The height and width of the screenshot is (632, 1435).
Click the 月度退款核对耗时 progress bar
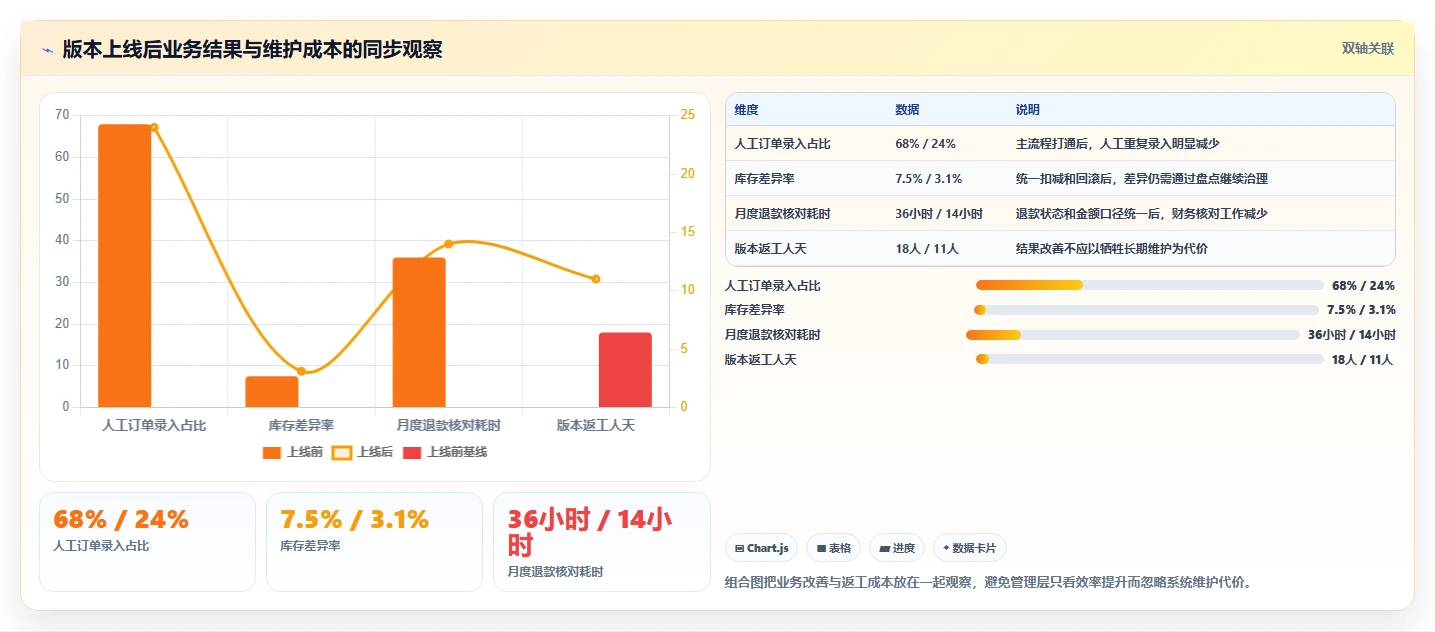pyautogui.click(x=1133, y=334)
